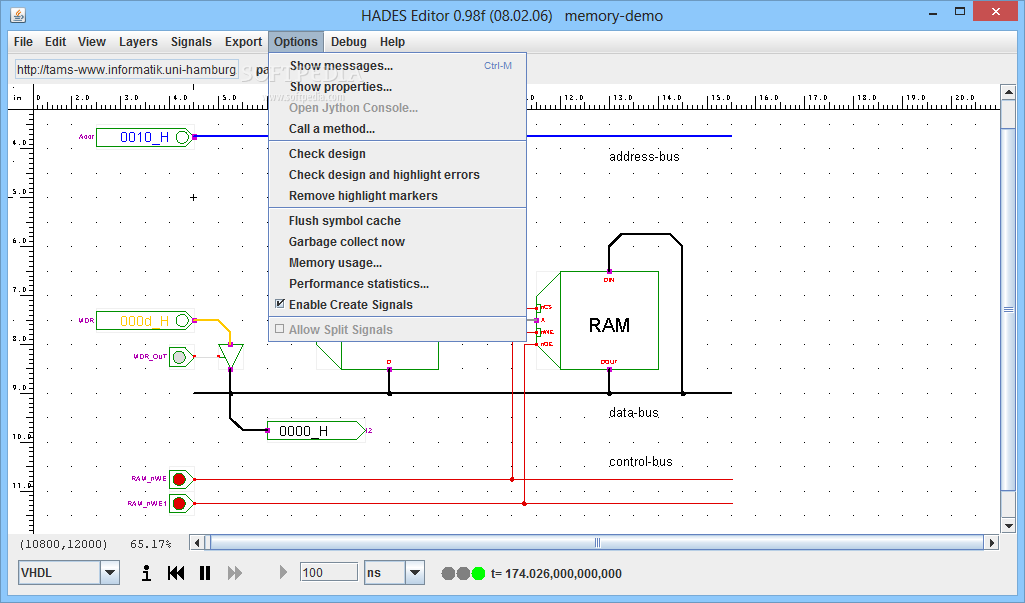
Task: Select Check design
Action: click(x=397, y=154)
